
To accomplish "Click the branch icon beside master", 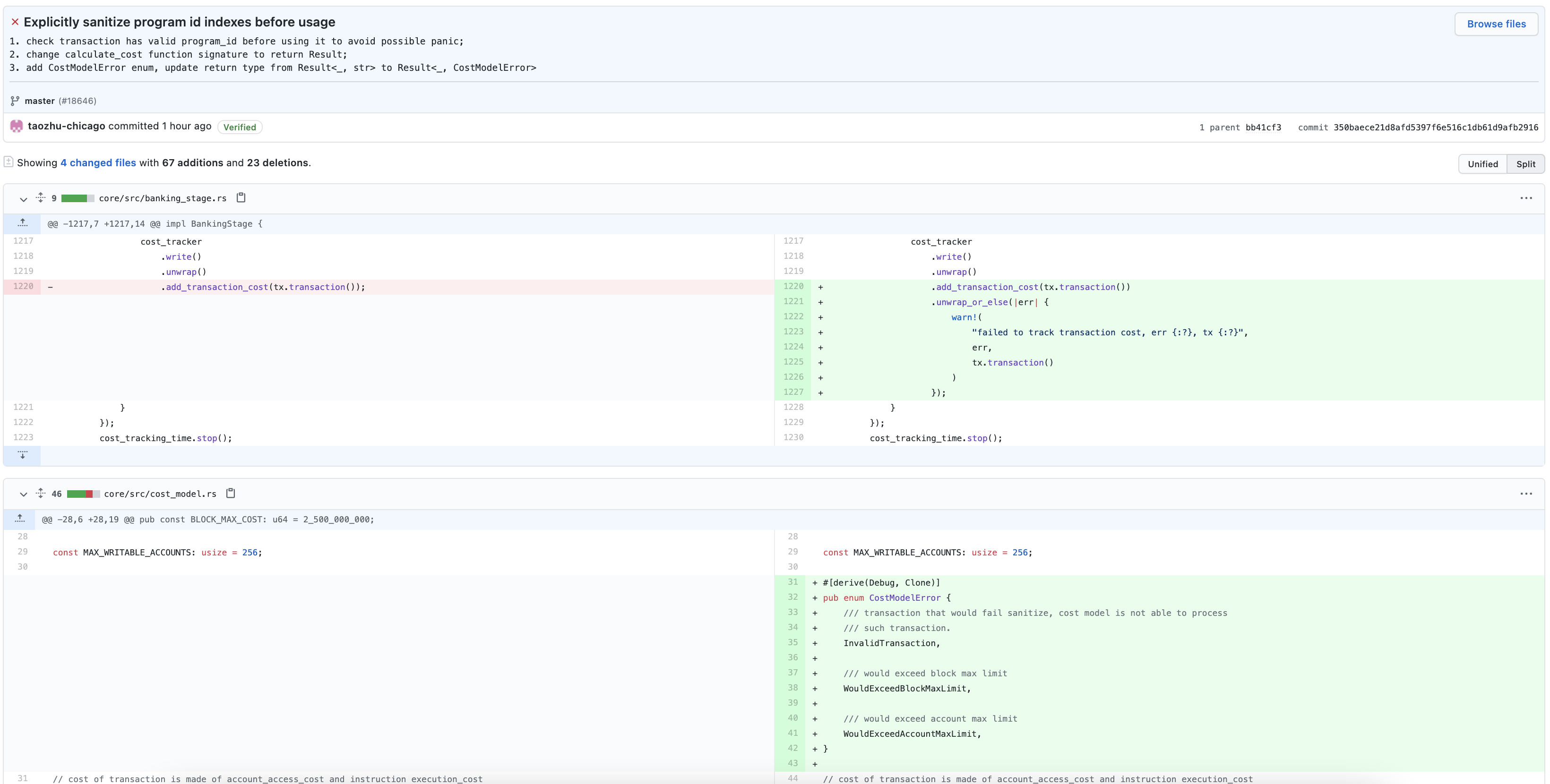I will click(x=15, y=101).
